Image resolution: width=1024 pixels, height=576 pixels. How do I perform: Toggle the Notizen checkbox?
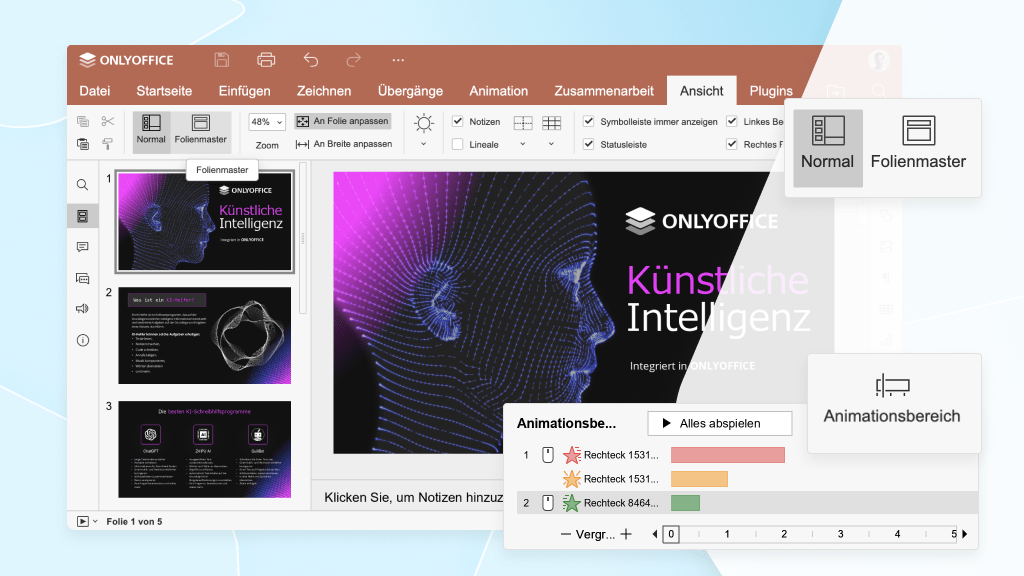click(458, 121)
